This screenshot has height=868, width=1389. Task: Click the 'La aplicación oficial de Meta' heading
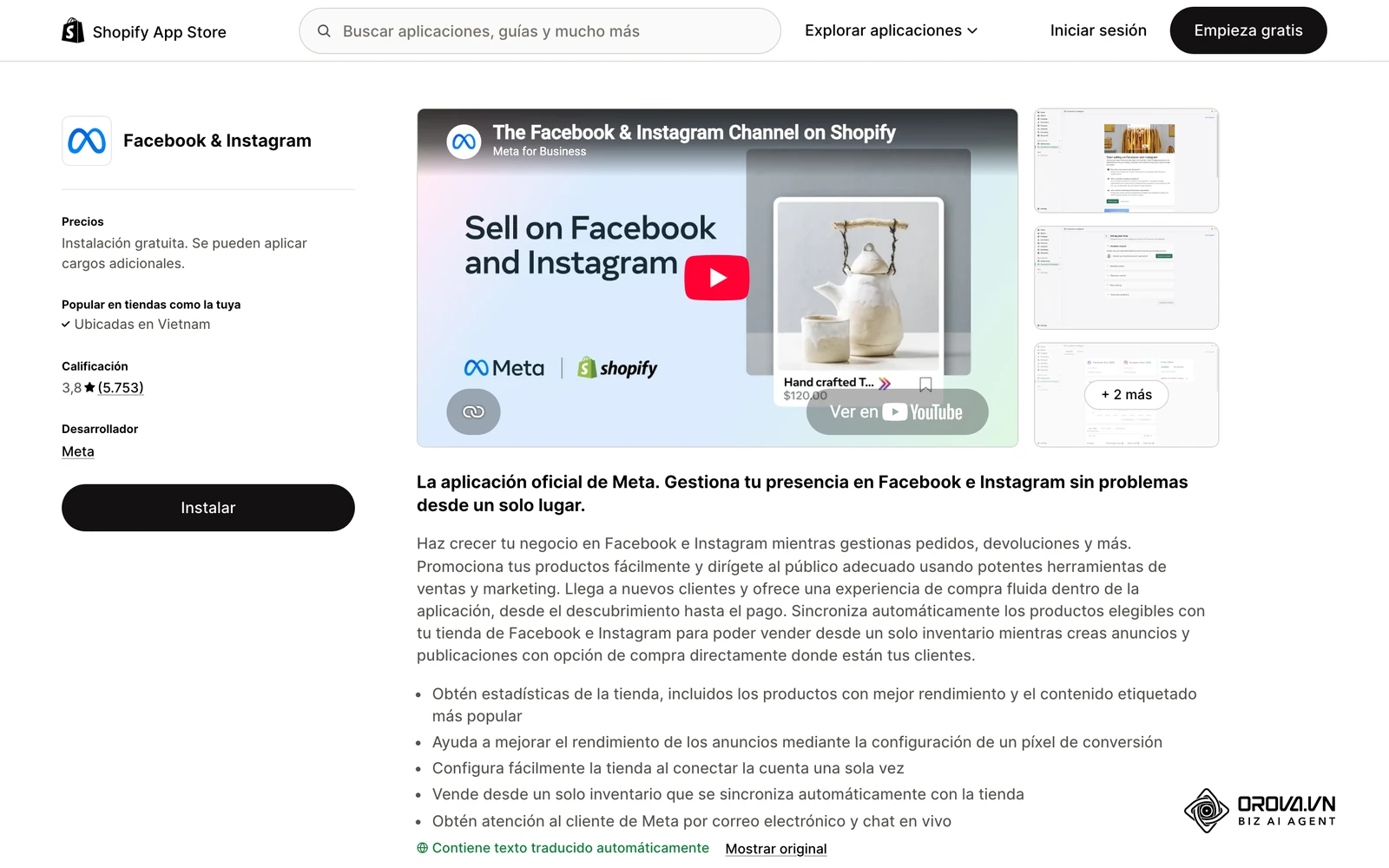(x=802, y=493)
